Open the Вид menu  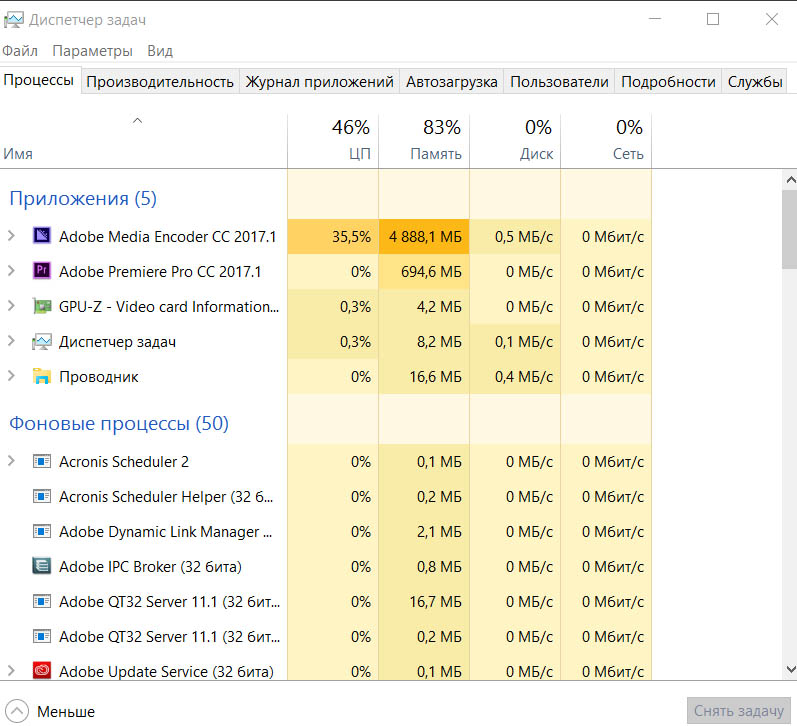[160, 51]
